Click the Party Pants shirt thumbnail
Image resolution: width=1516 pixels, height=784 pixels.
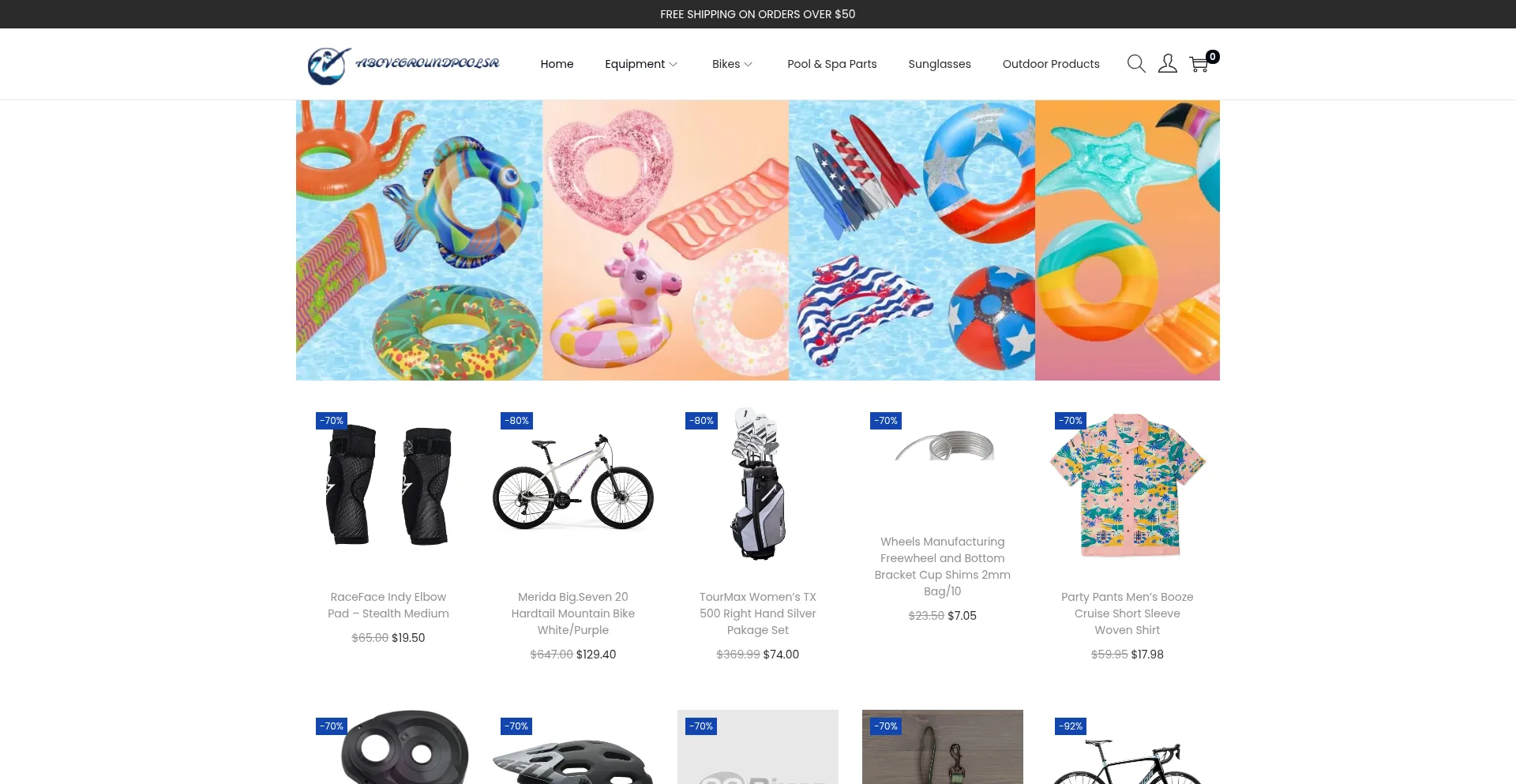(1128, 485)
